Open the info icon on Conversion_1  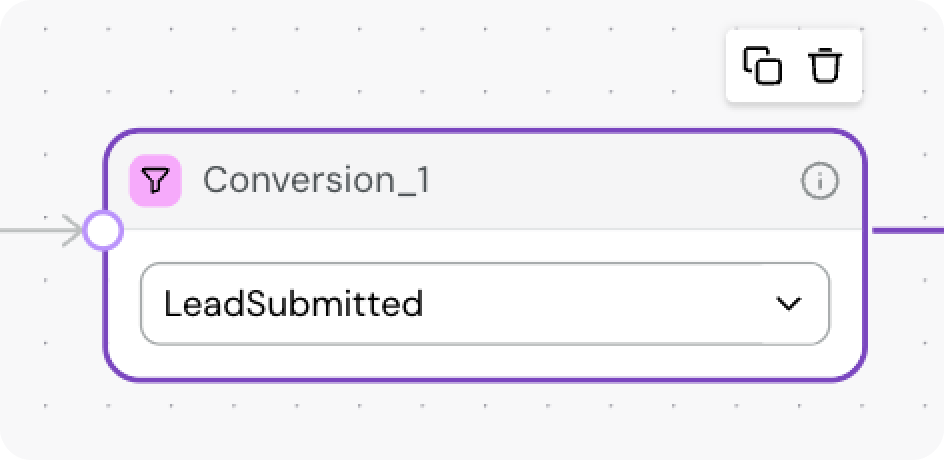[x=819, y=181]
